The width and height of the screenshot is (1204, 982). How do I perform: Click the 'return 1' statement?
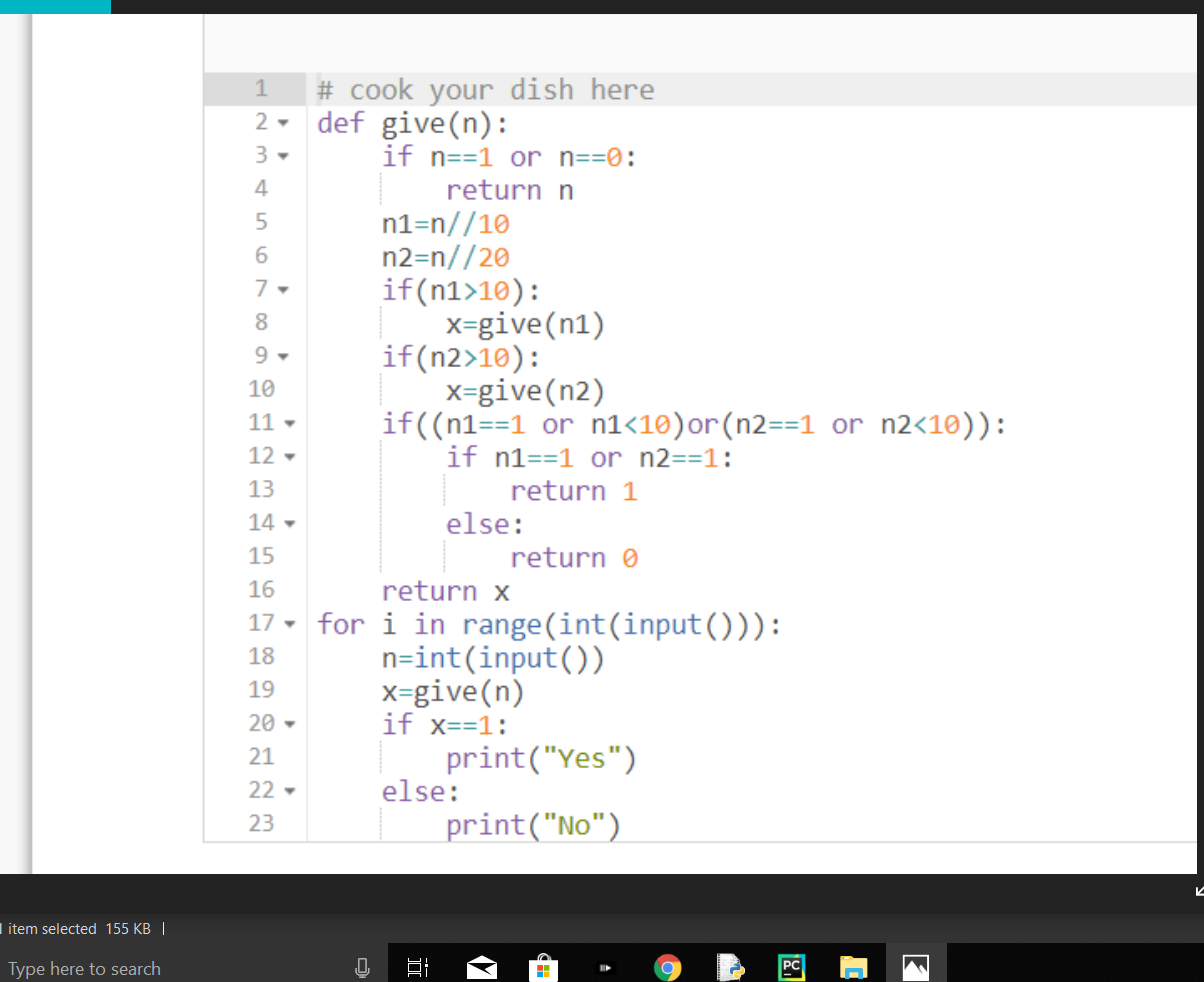pos(574,491)
